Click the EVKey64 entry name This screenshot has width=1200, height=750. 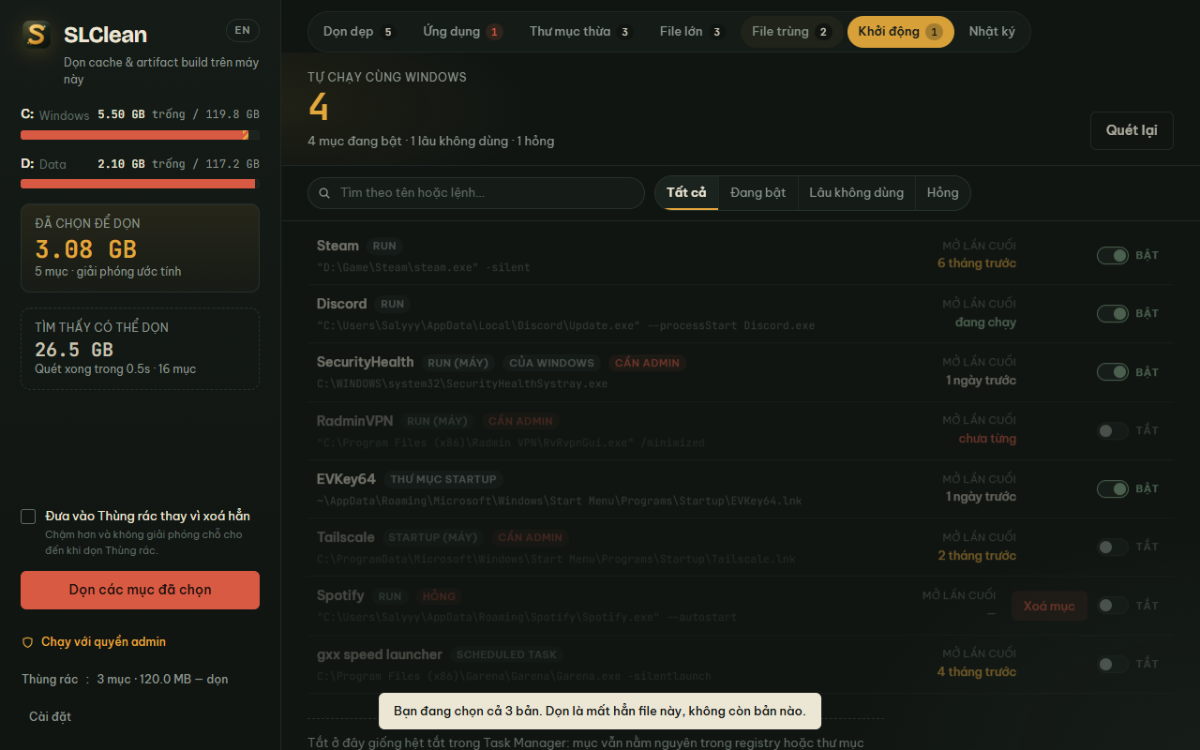(x=346, y=479)
